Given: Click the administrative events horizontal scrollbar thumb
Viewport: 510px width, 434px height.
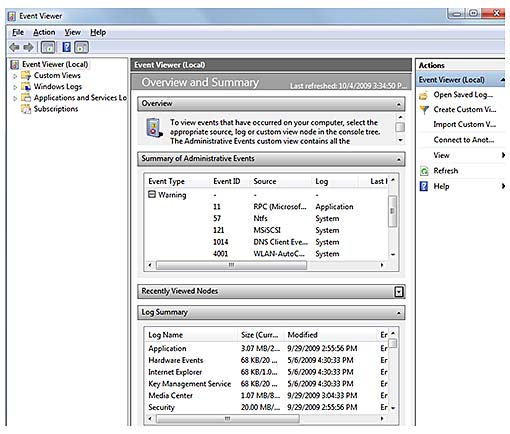Looking at the screenshot, I should [x=231, y=265].
